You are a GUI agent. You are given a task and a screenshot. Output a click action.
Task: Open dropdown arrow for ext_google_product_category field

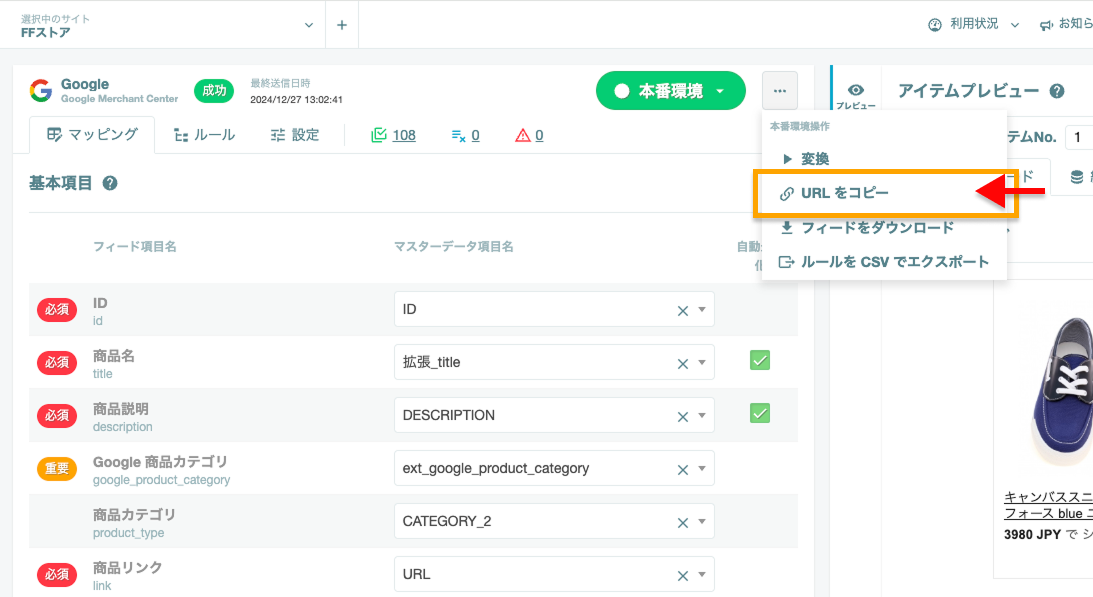702,468
